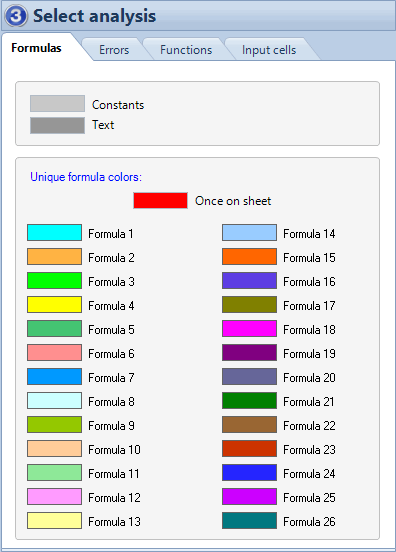
Task: Click the bright green Formula 3 swatch
Action: tap(55, 281)
